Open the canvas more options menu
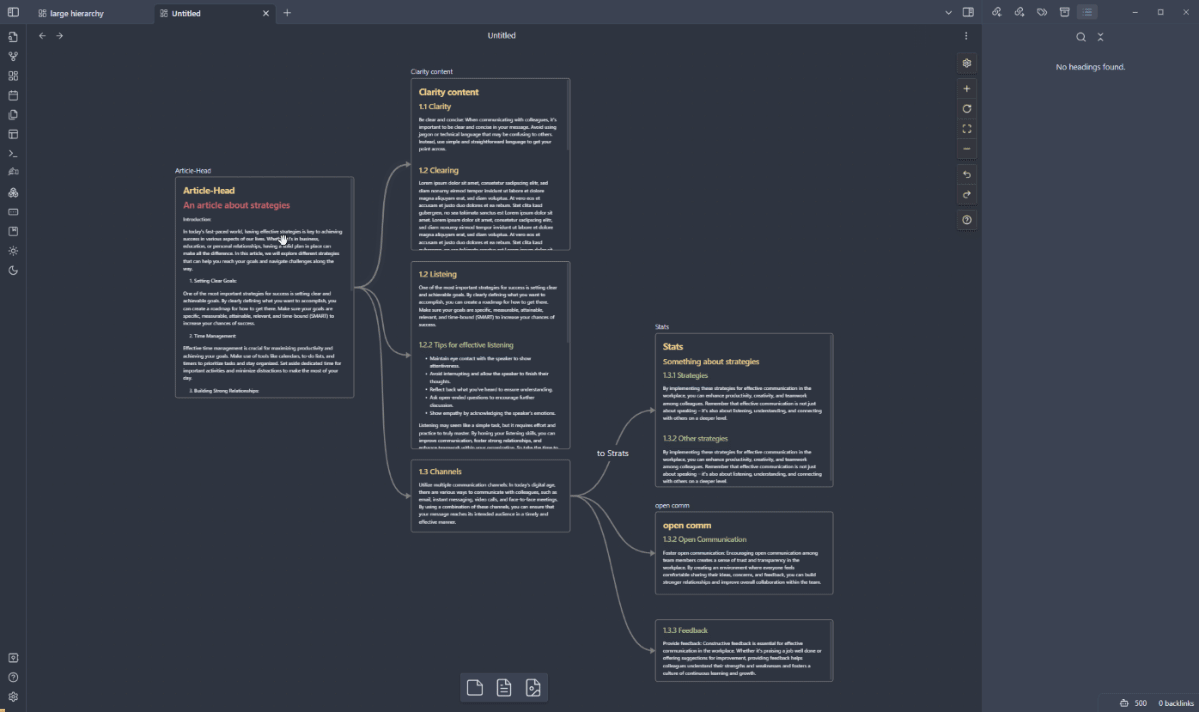 tap(966, 35)
